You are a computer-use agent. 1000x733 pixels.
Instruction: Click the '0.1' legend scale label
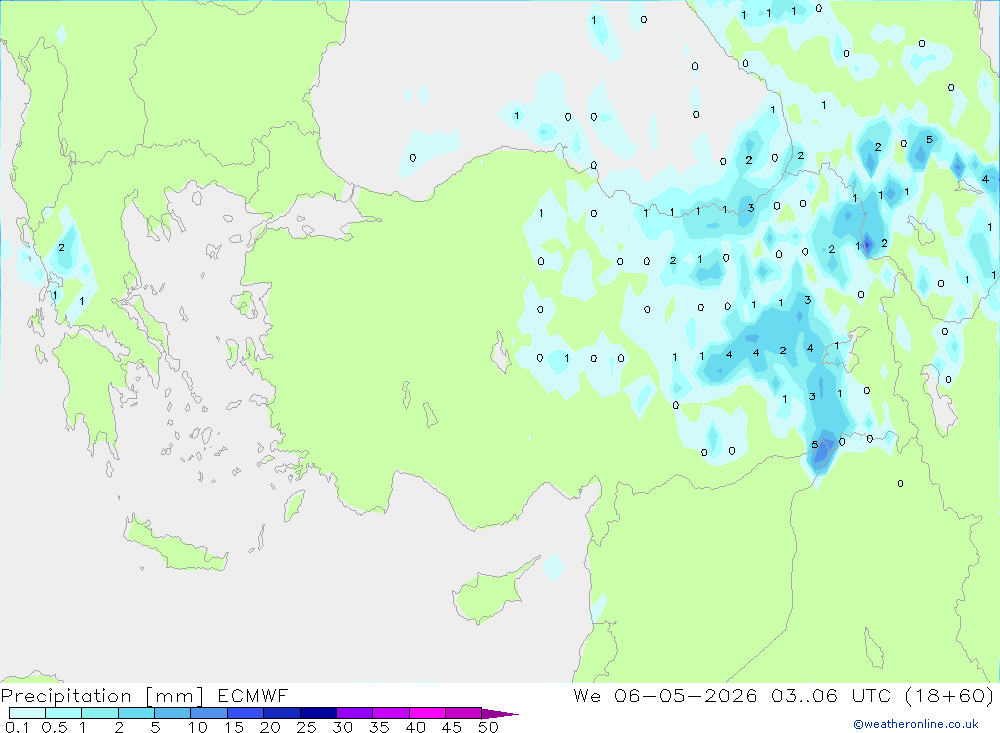(17, 727)
